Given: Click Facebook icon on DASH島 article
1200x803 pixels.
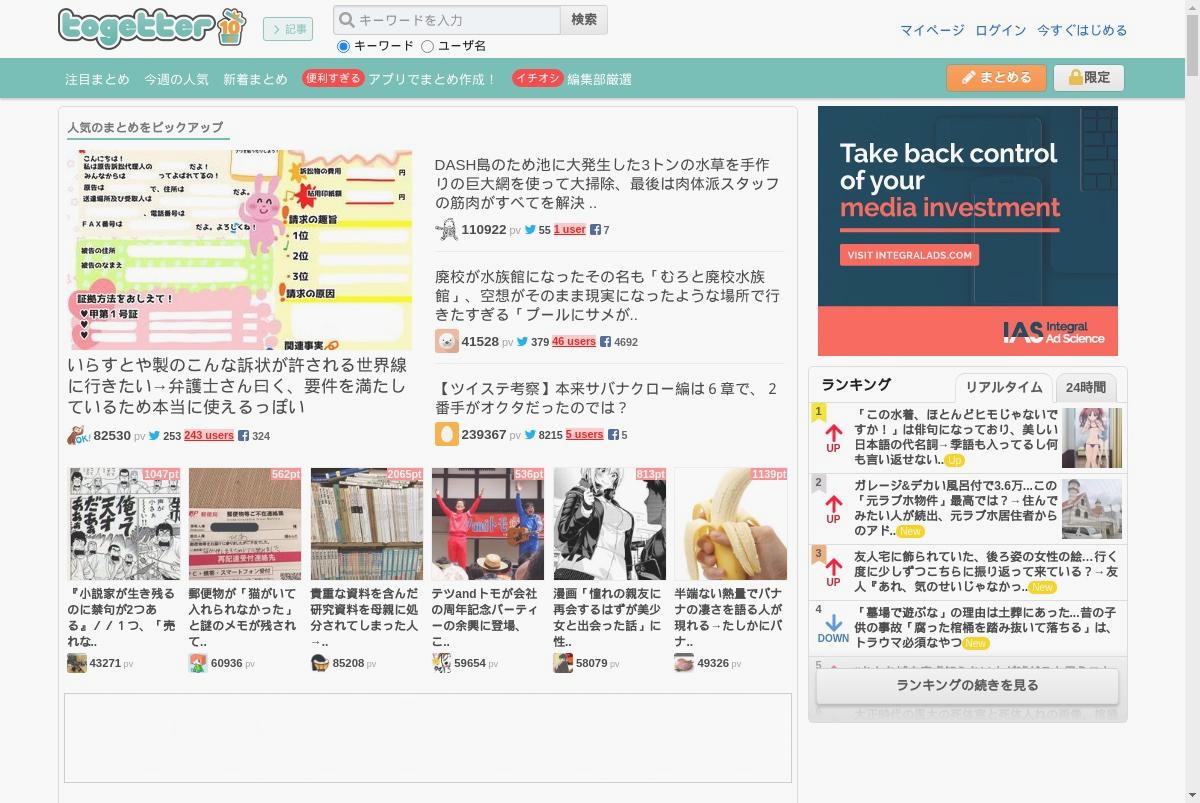Looking at the screenshot, I should click(x=595, y=230).
